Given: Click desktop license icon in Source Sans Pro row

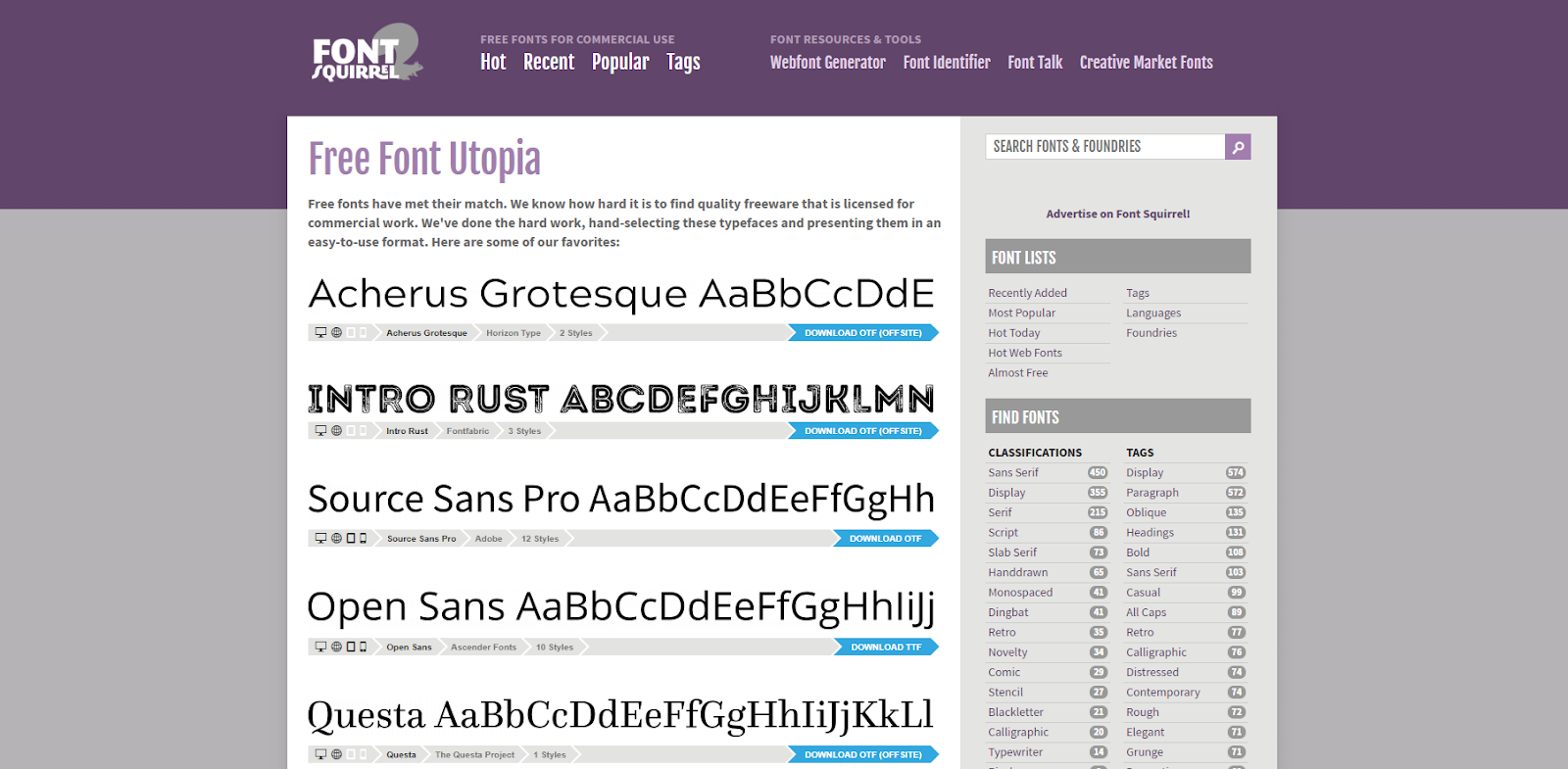Looking at the screenshot, I should pos(320,539).
